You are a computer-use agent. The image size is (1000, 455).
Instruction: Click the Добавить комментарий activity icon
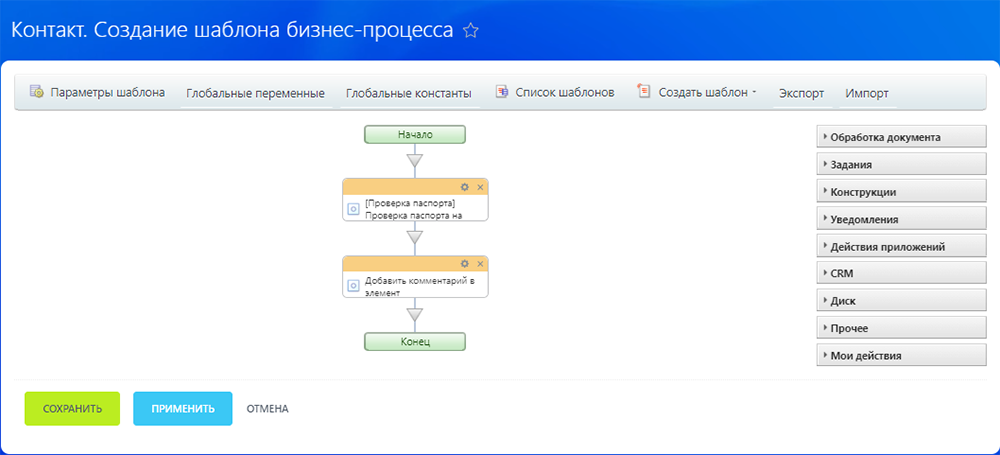tap(353, 286)
